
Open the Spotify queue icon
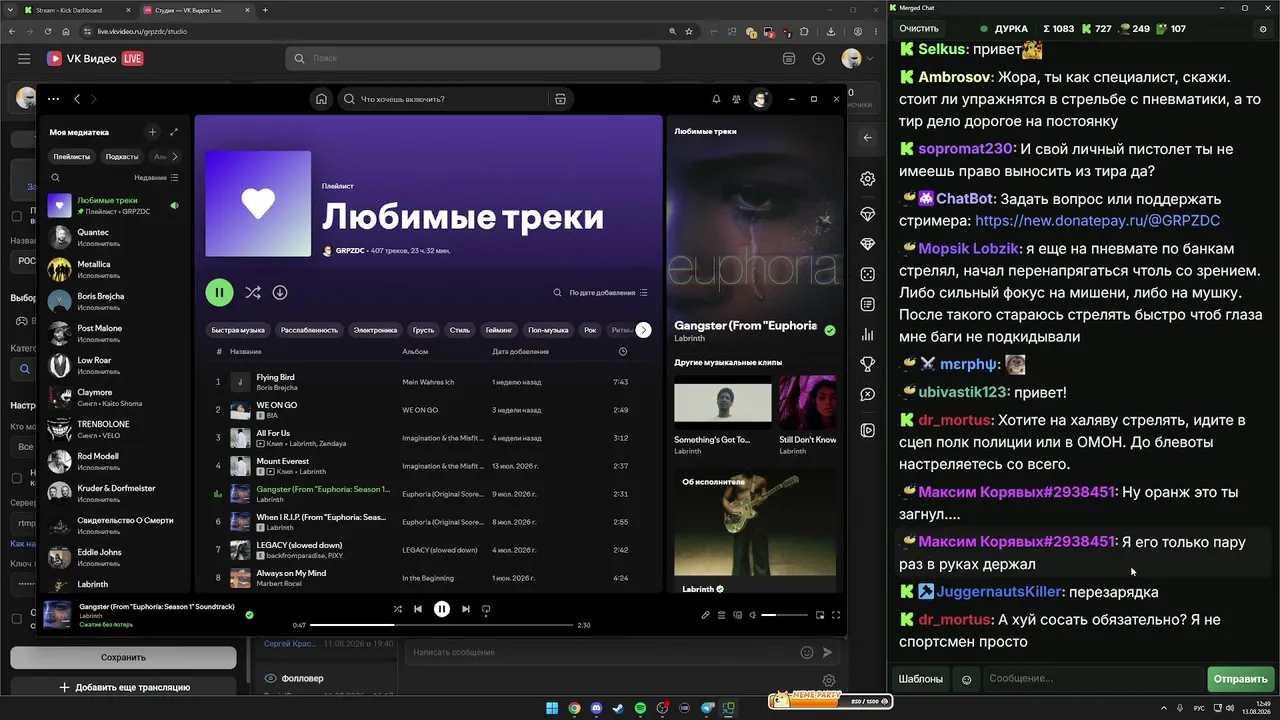(x=721, y=615)
